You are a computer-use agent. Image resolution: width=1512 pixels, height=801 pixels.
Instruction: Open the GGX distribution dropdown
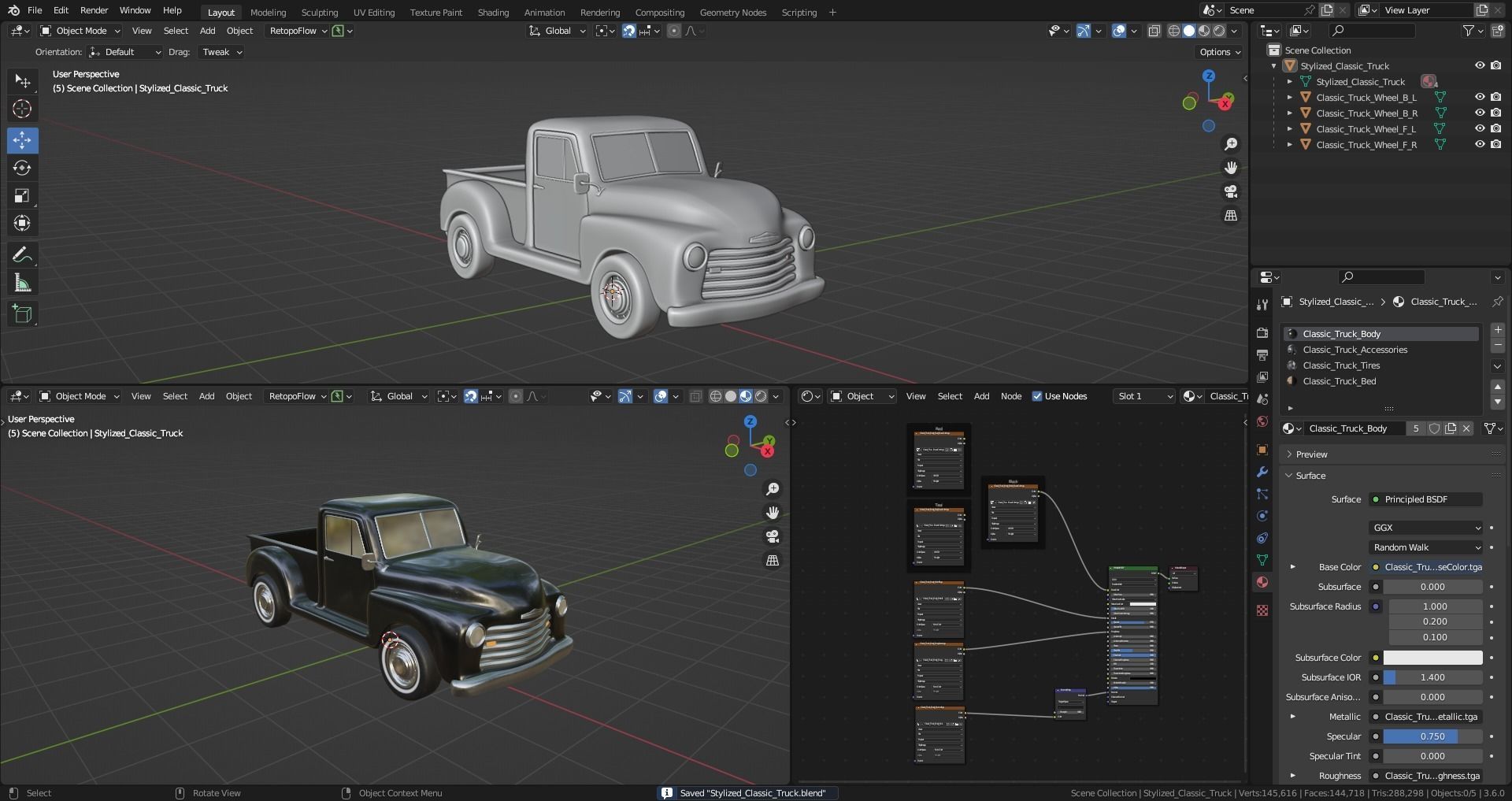(x=1425, y=528)
